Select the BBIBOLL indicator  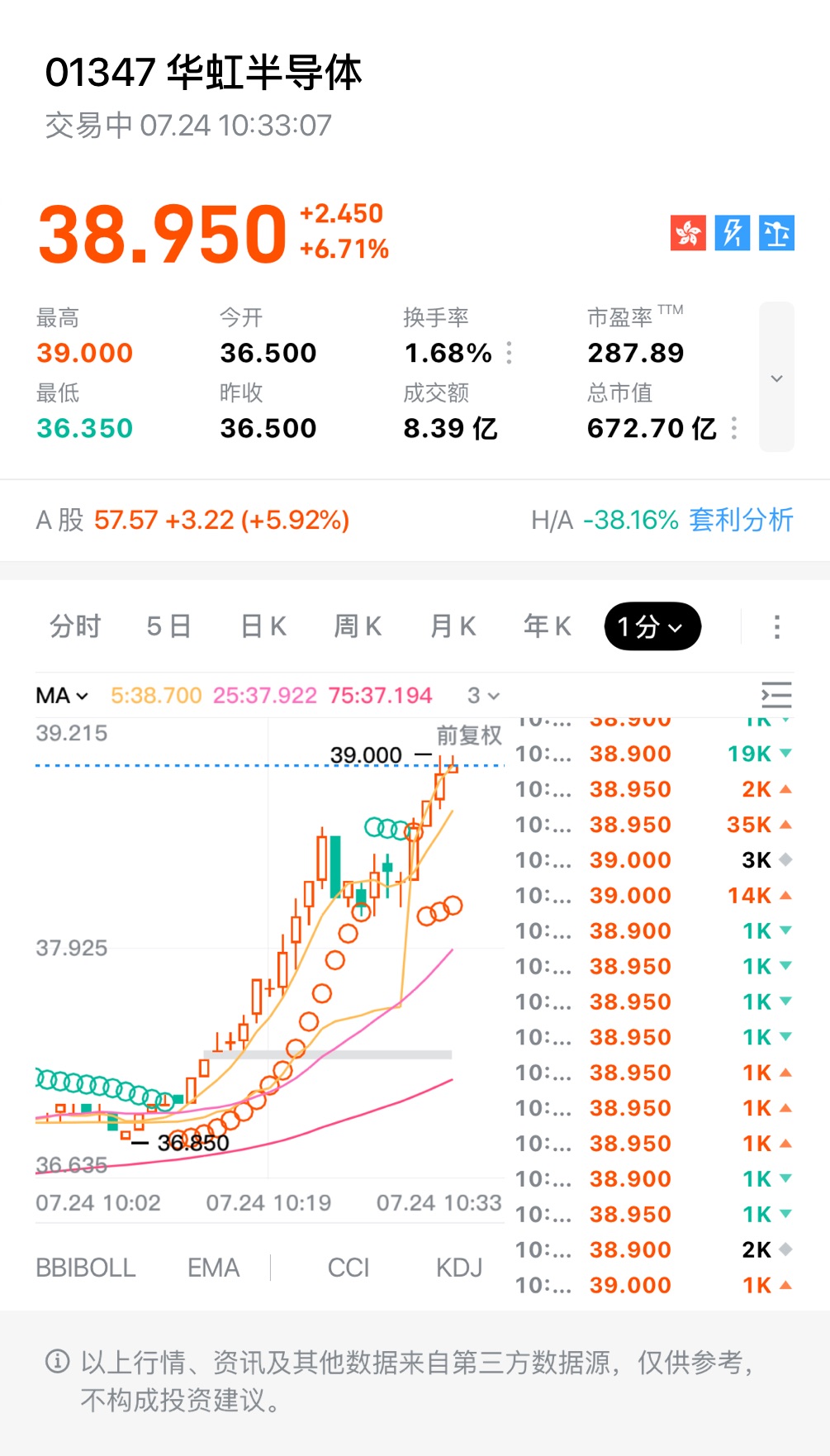(86, 1268)
